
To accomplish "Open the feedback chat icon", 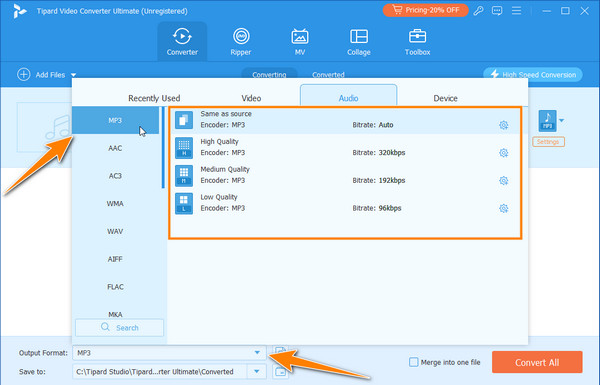I will point(497,11).
